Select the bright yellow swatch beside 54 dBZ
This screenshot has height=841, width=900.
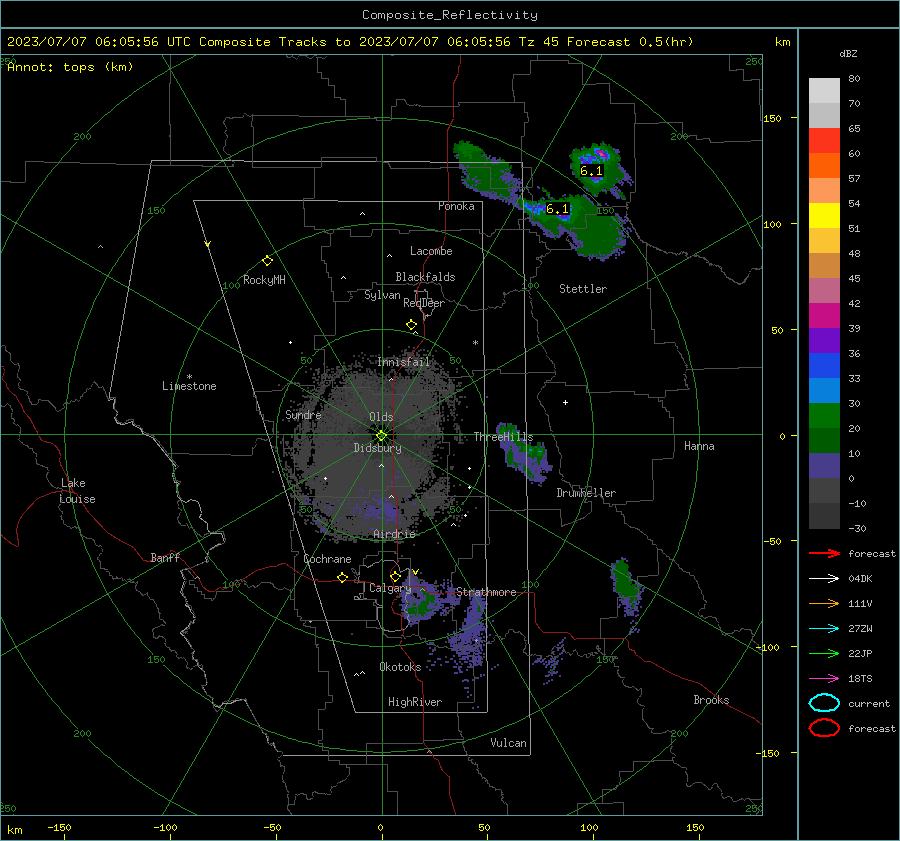[824, 215]
